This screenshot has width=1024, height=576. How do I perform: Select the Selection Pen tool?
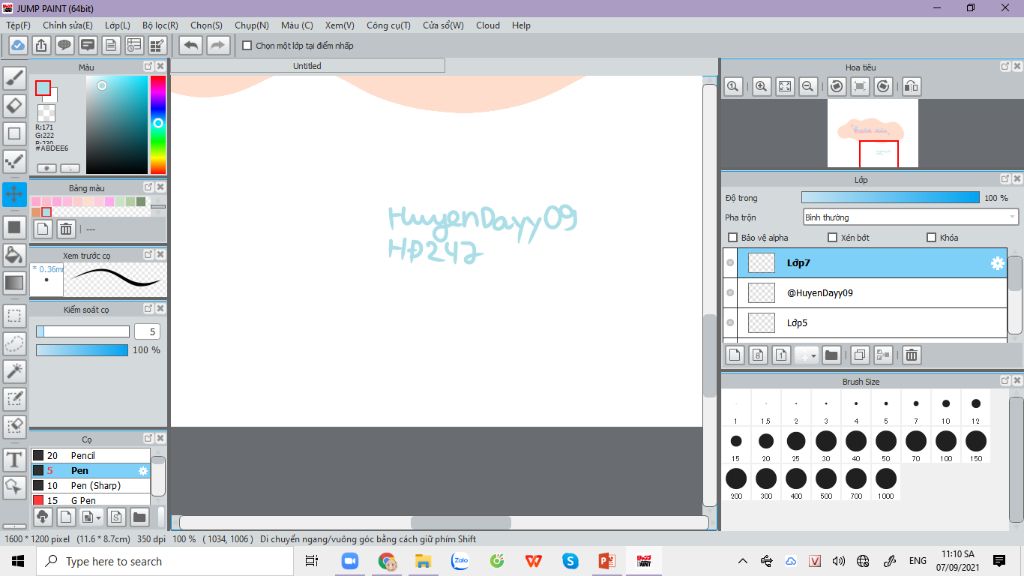pyautogui.click(x=14, y=398)
